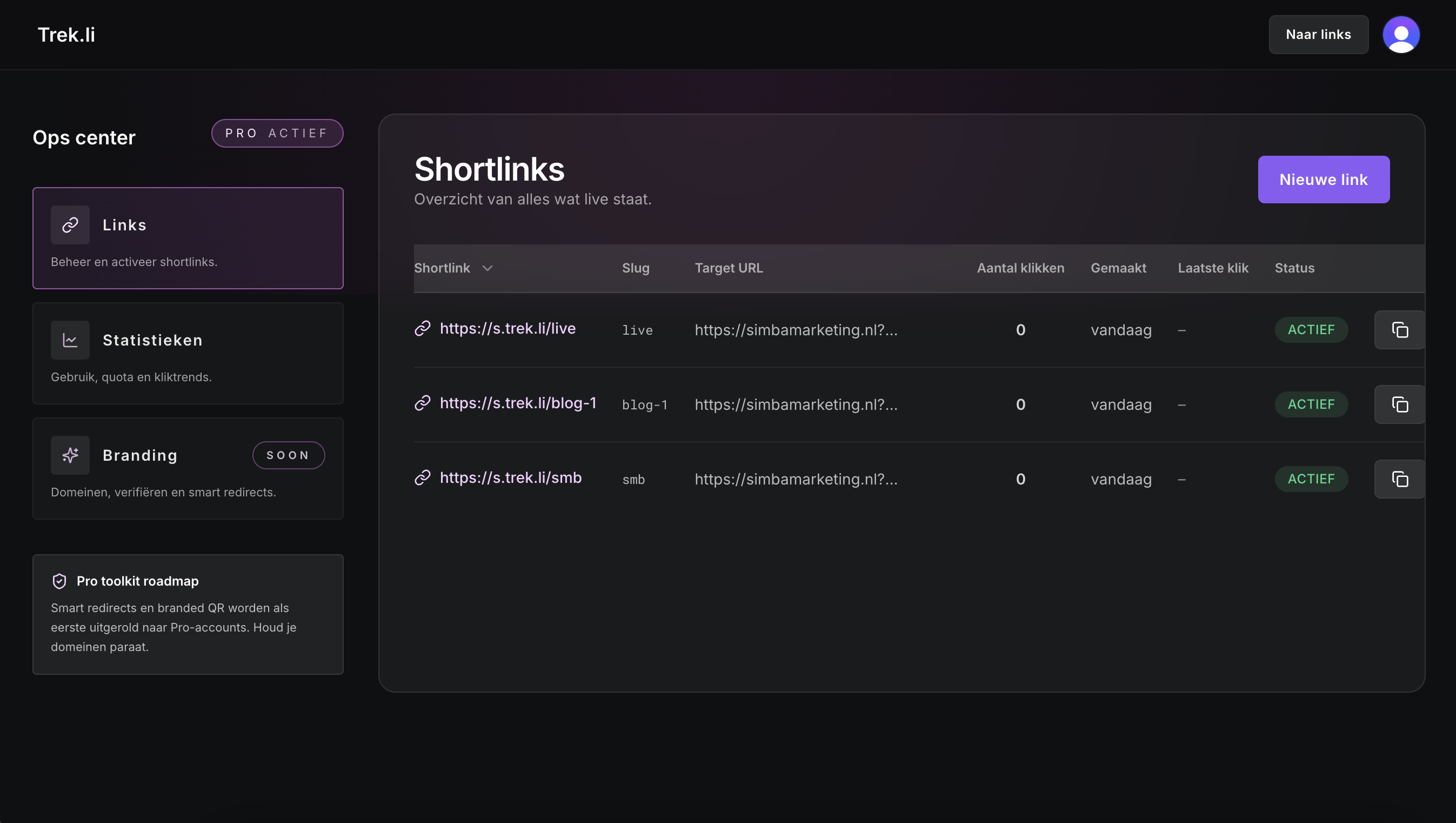Click the link icon next to s.trek.li/live
Viewport: 1456px width, 823px height.
(423, 328)
